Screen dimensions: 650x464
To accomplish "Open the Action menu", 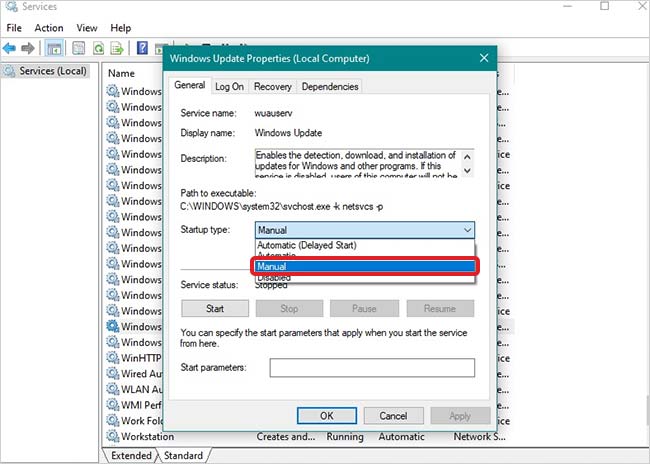I will point(49,28).
